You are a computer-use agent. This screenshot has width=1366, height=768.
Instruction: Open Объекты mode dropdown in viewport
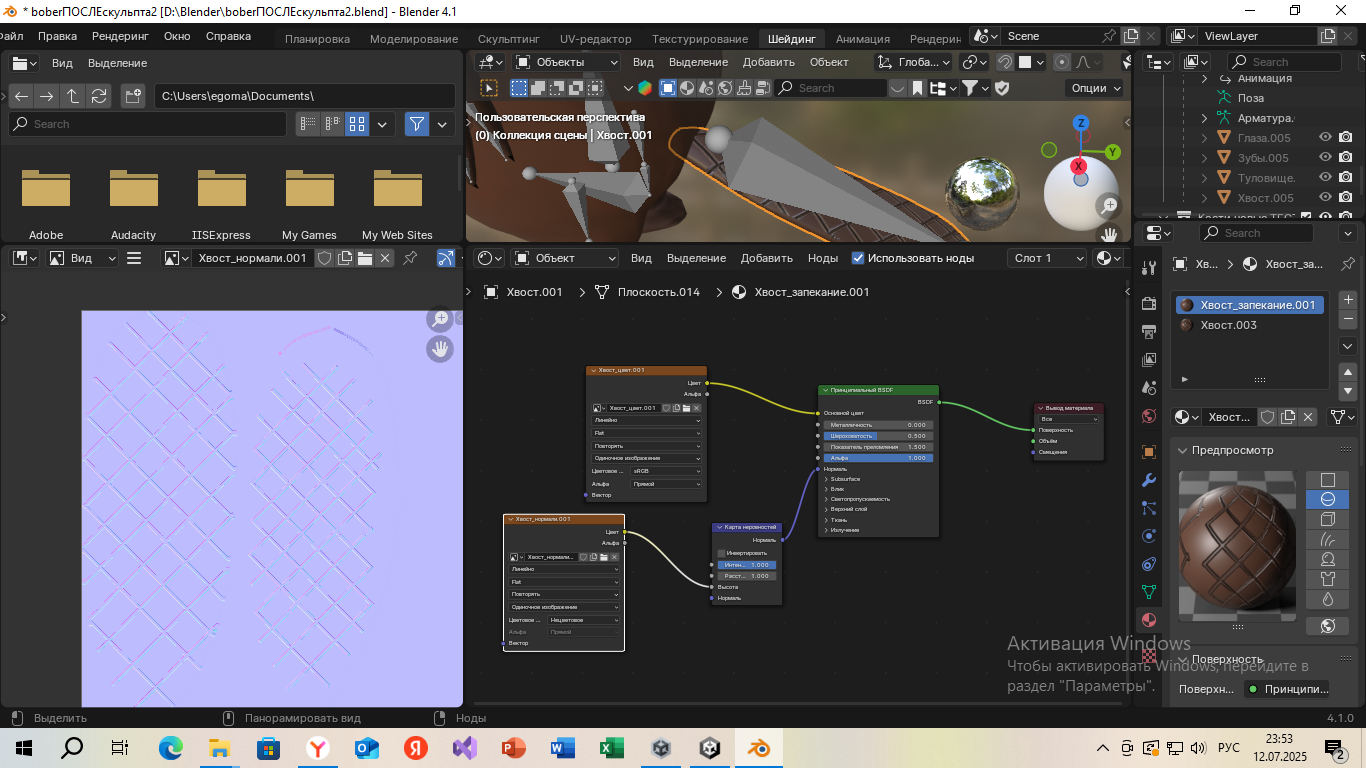(566, 62)
